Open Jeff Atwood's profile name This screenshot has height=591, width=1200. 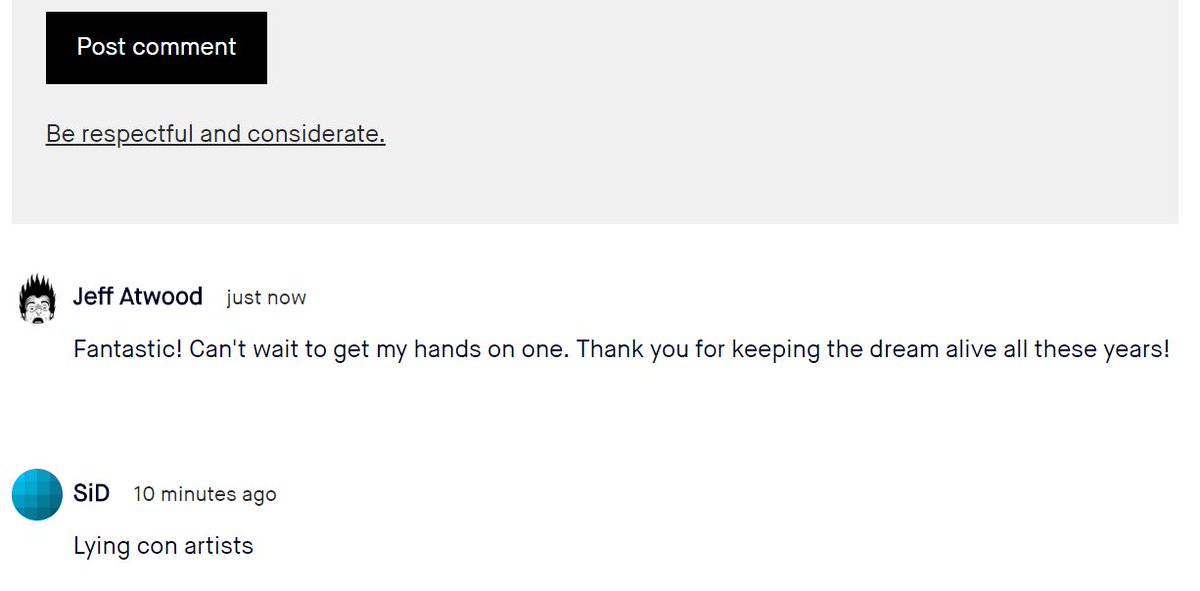point(138,297)
